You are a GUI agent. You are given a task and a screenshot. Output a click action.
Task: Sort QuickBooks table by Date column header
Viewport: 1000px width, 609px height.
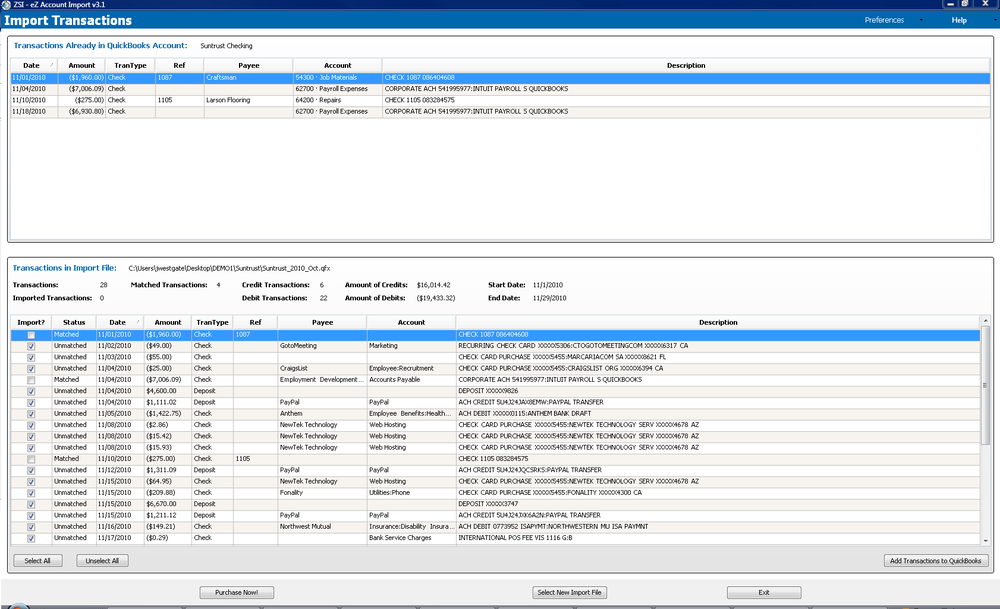(x=32, y=66)
